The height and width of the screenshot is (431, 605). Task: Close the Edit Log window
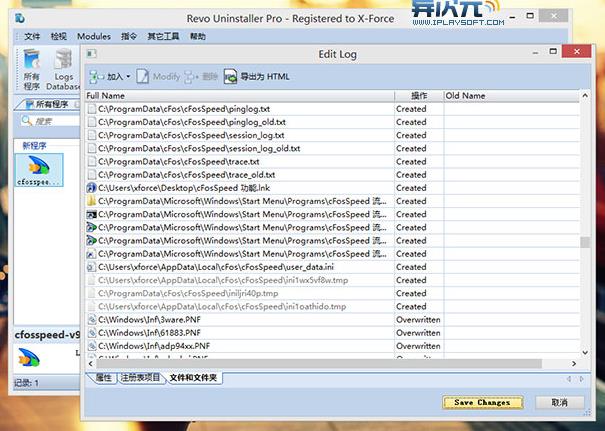pos(576,51)
